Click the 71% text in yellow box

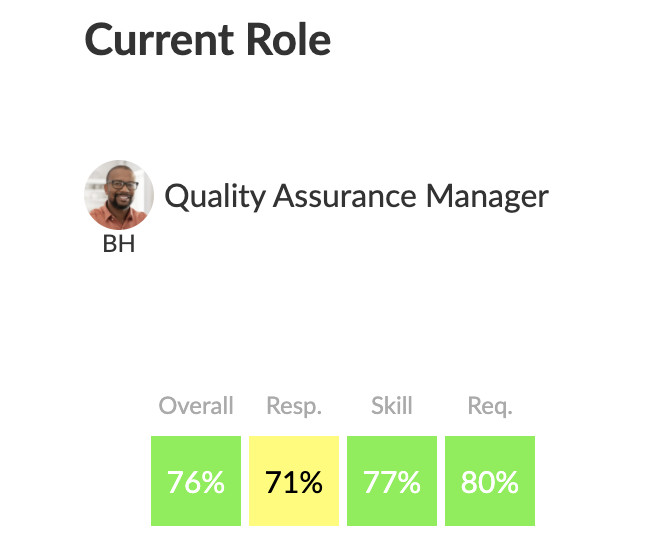coord(294,482)
